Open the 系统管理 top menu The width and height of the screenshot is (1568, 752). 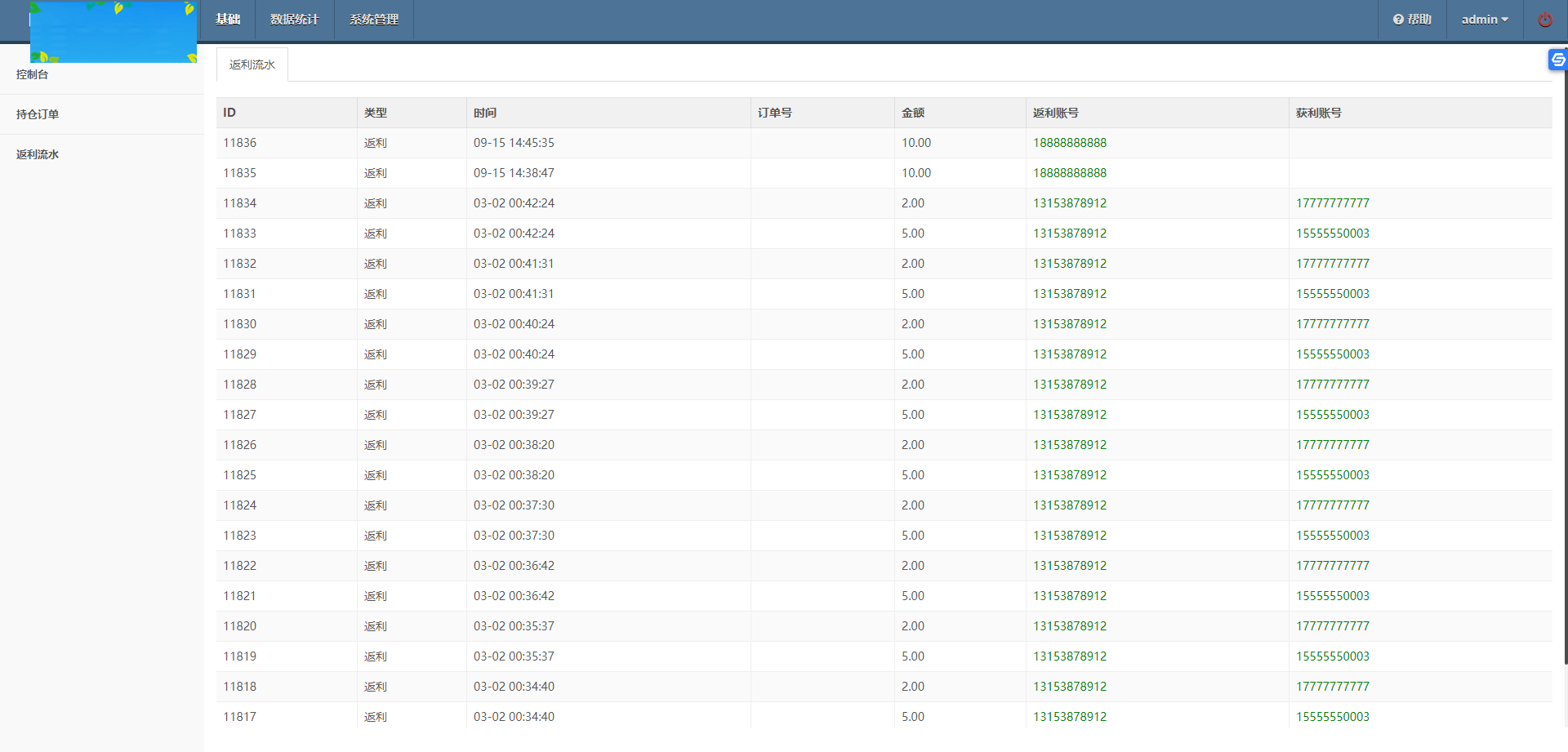tap(373, 20)
